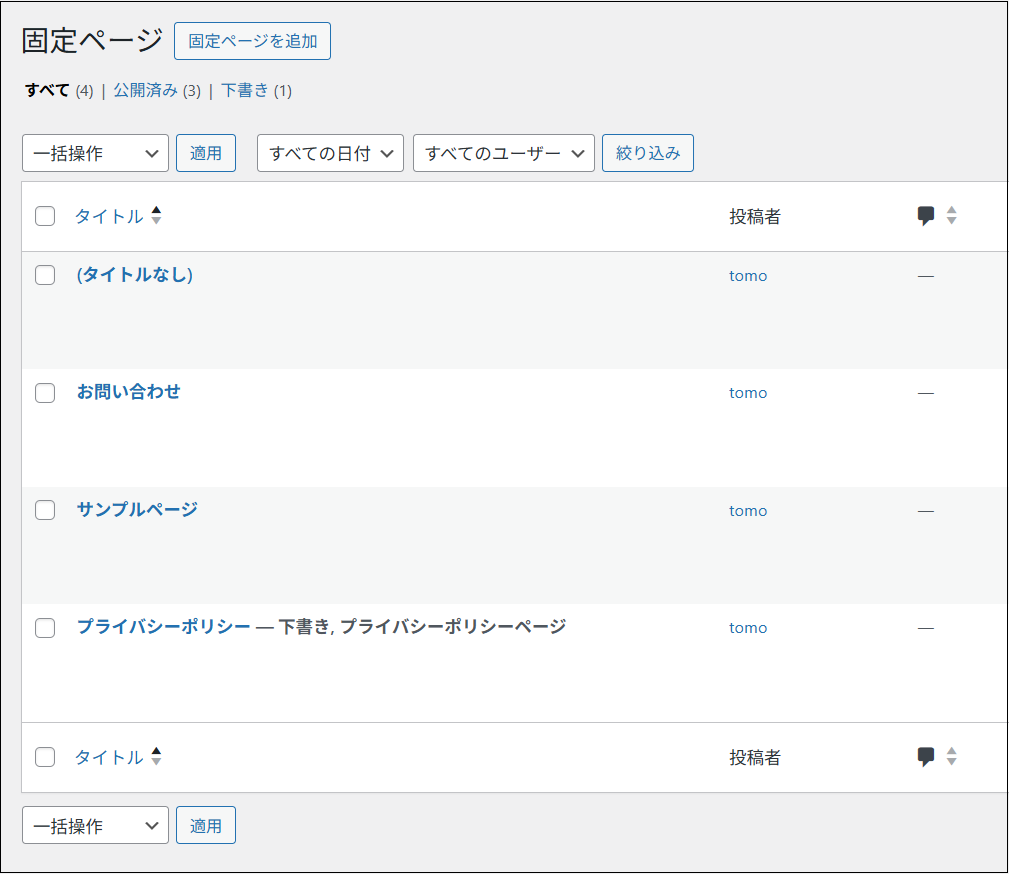1009x874 pixels.
Task: Switch to the 公開済み filter view
Action: 145,91
